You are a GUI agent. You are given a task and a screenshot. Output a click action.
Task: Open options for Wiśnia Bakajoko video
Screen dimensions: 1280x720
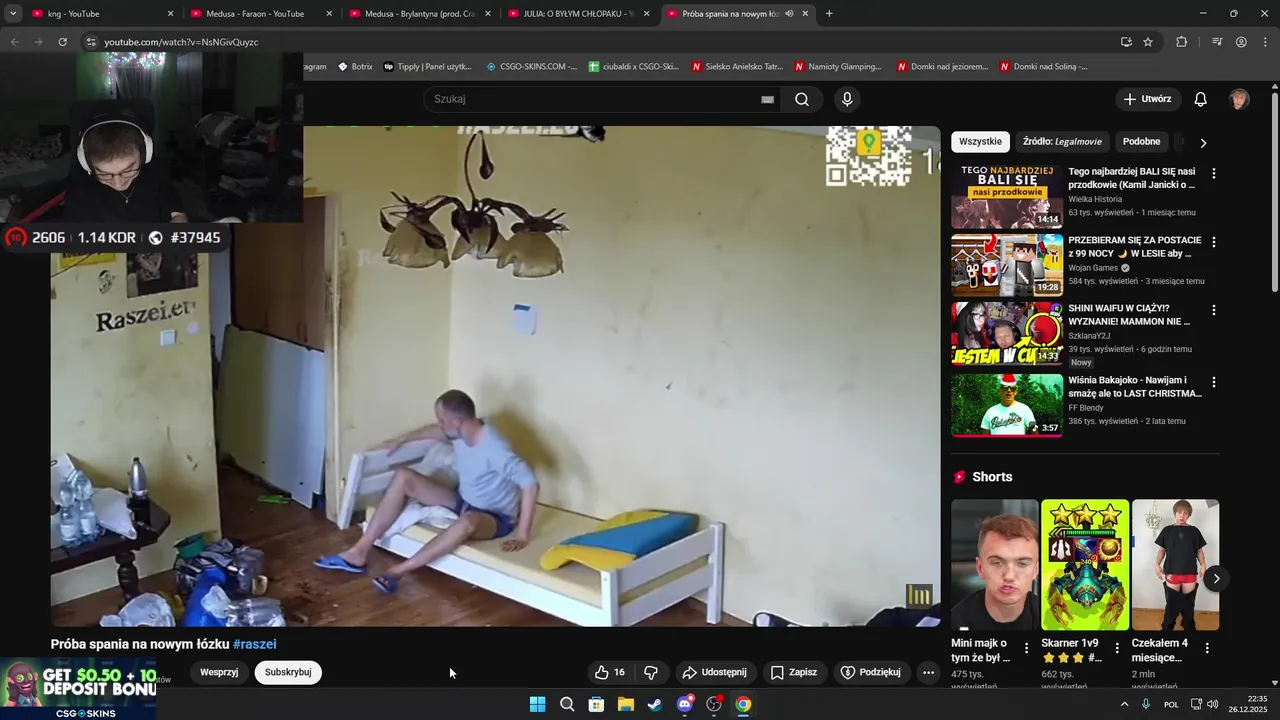tap(1214, 382)
